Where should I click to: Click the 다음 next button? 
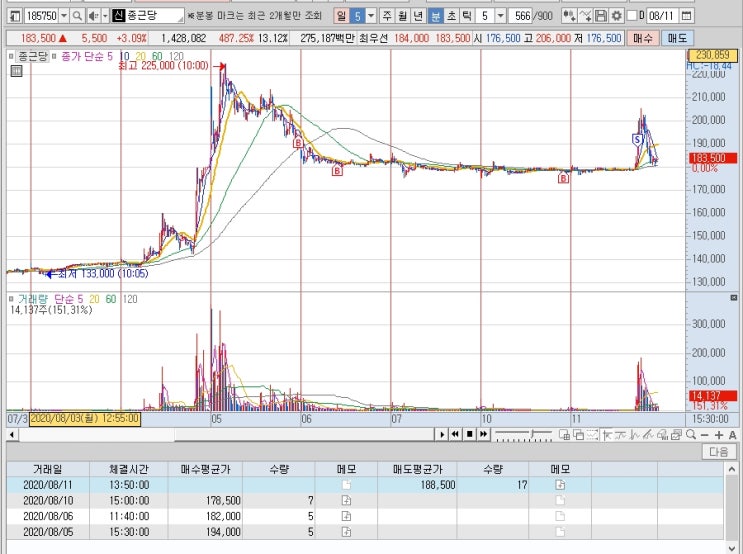click(719, 451)
